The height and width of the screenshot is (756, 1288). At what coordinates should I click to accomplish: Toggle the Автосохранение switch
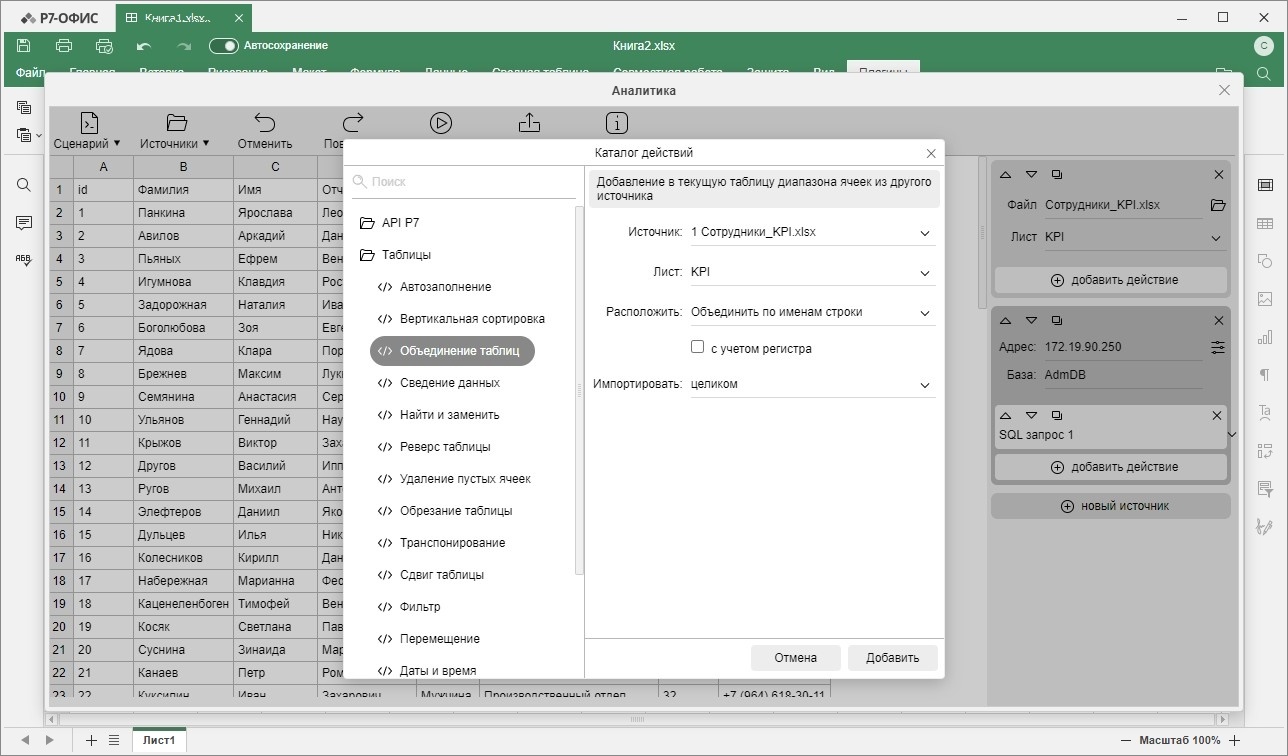224,46
